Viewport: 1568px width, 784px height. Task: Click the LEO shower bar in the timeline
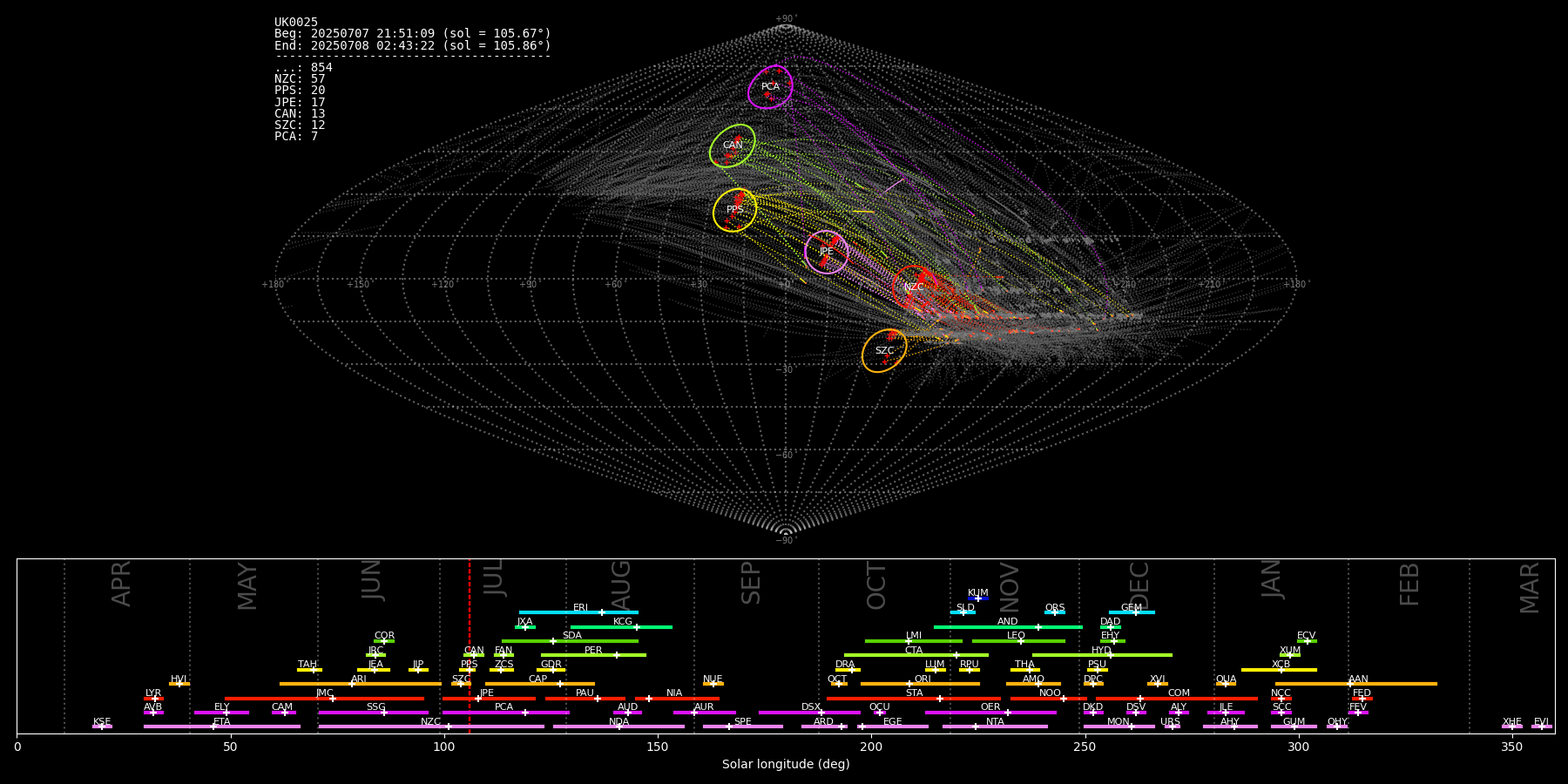click(1018, 640)
